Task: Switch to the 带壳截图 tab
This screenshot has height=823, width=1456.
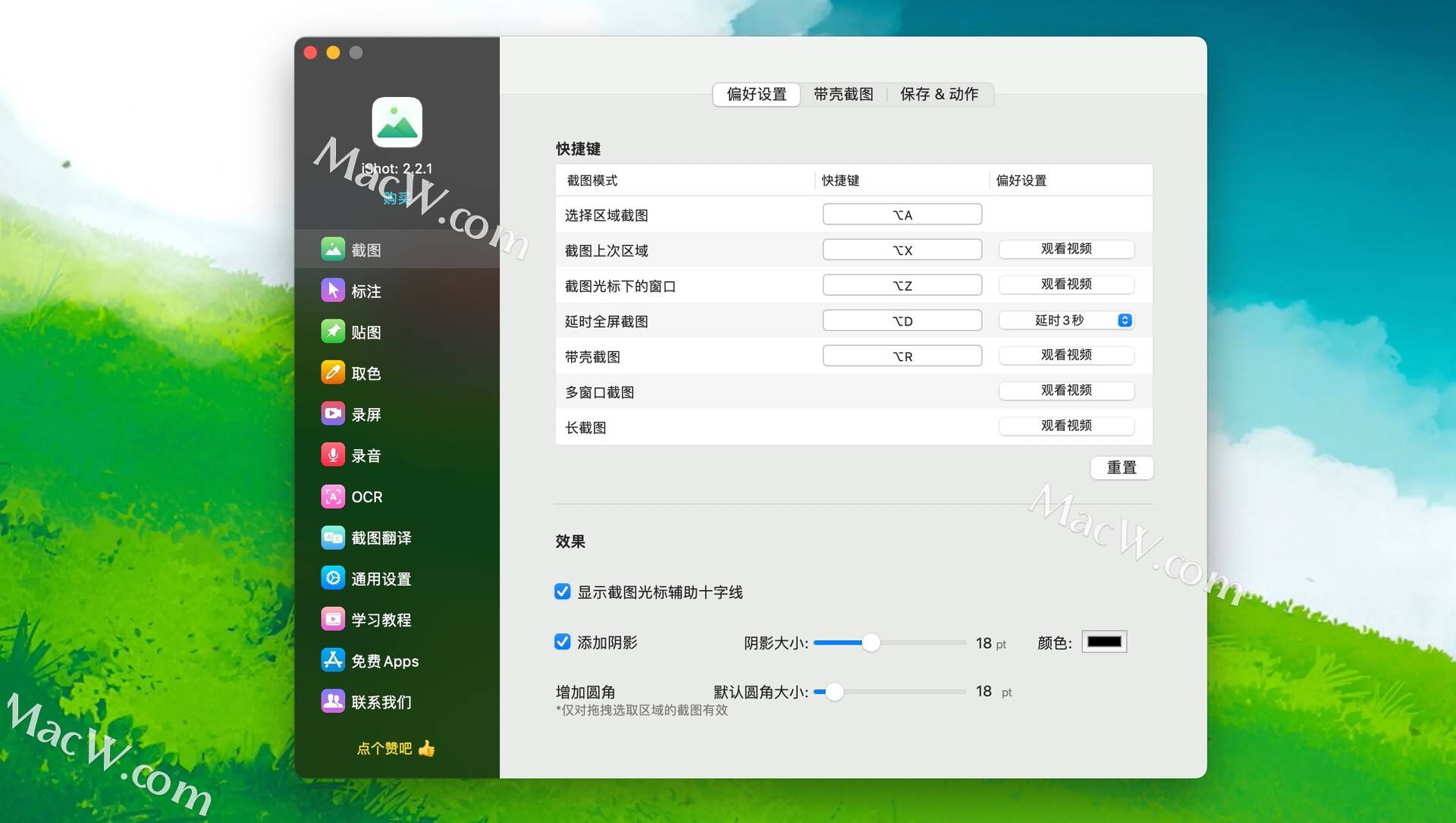Action: click(843, 94)
